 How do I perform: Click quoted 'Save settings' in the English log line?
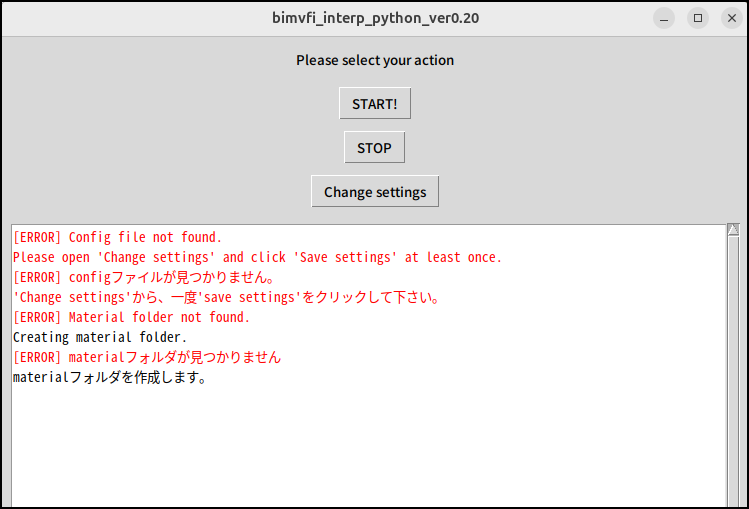tap(345, 257)
